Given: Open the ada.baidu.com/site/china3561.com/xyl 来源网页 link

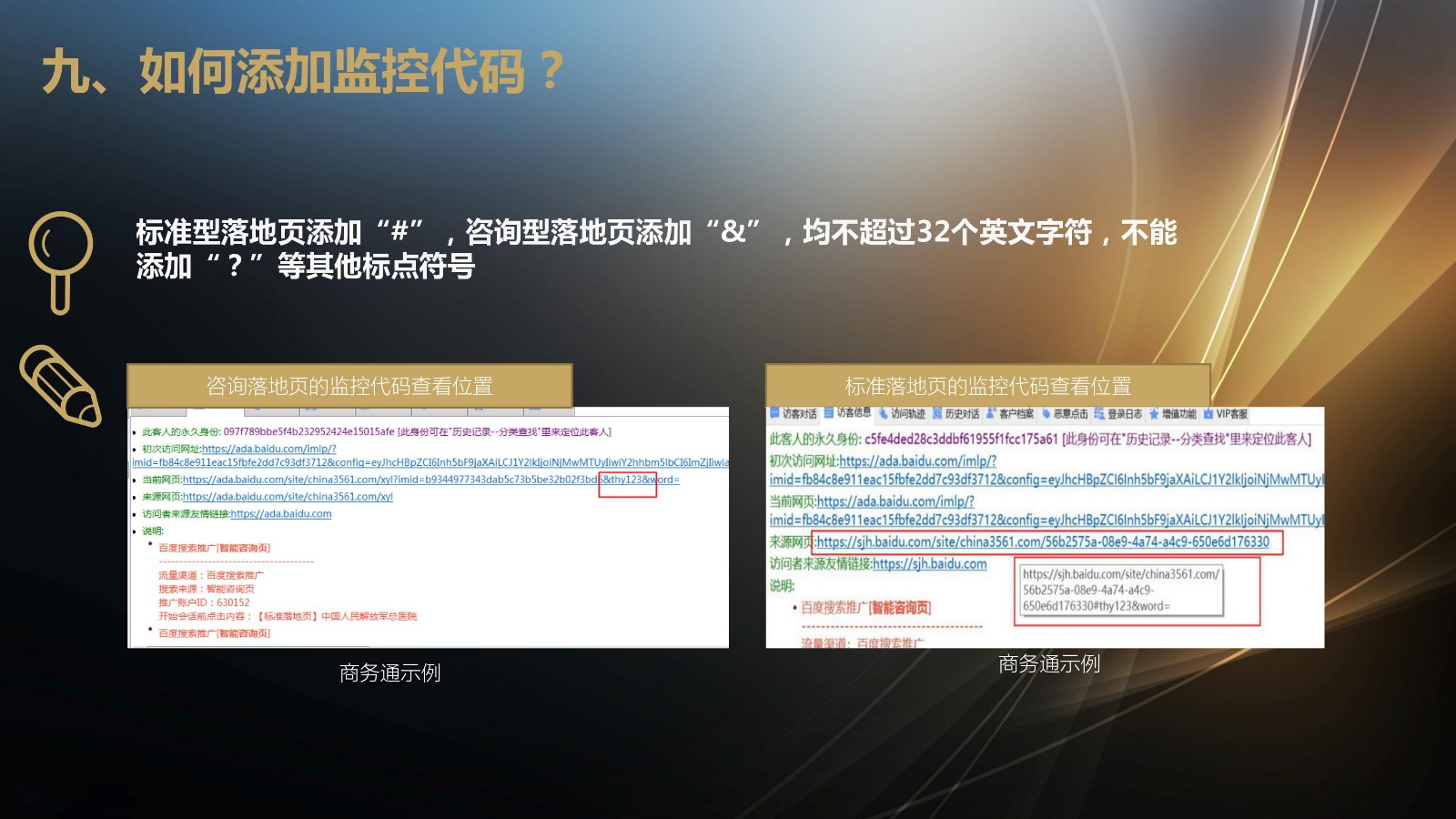Looking at the screenshot, I should click(x=288, y=497).
